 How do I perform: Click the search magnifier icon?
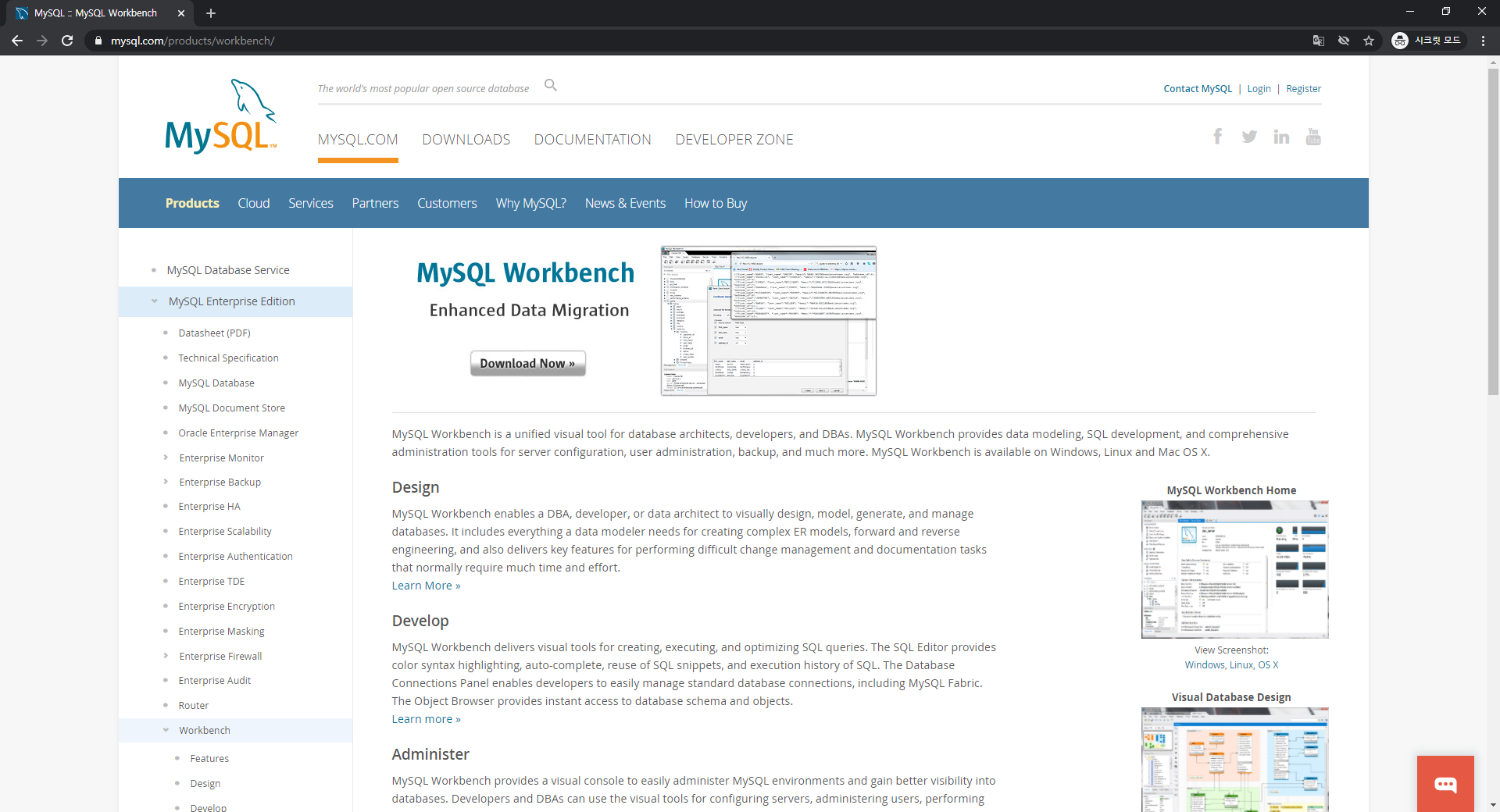pos(551,85)
